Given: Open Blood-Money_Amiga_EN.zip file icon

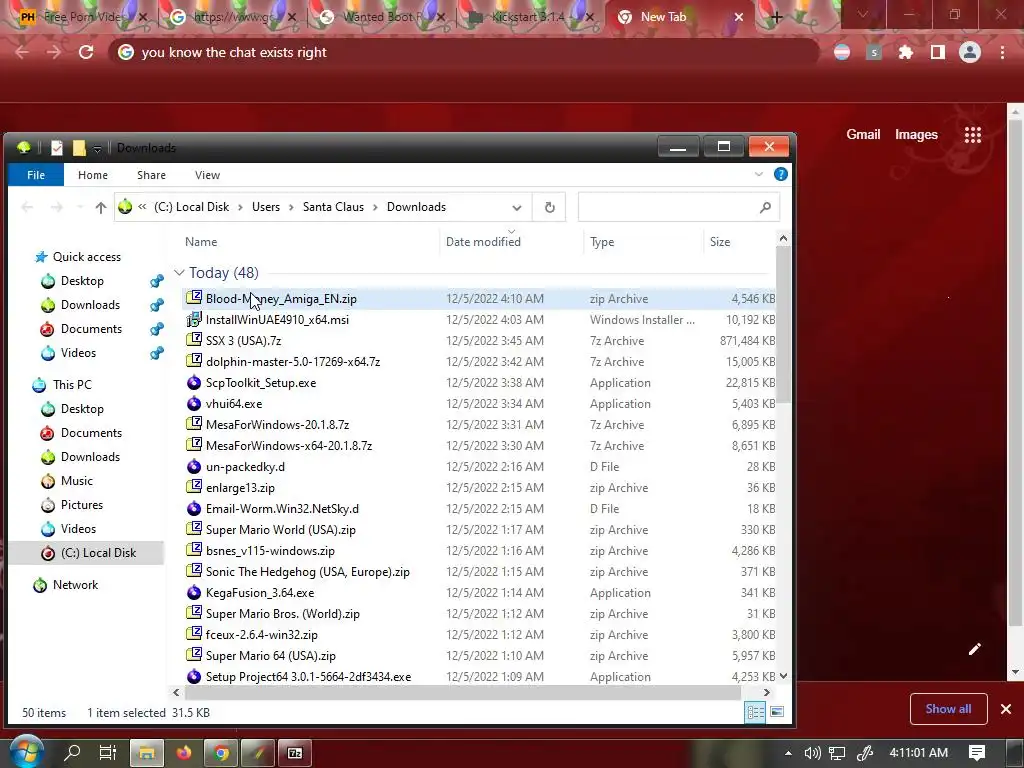Looking at the screenshot, I should [x=193, y=298].
